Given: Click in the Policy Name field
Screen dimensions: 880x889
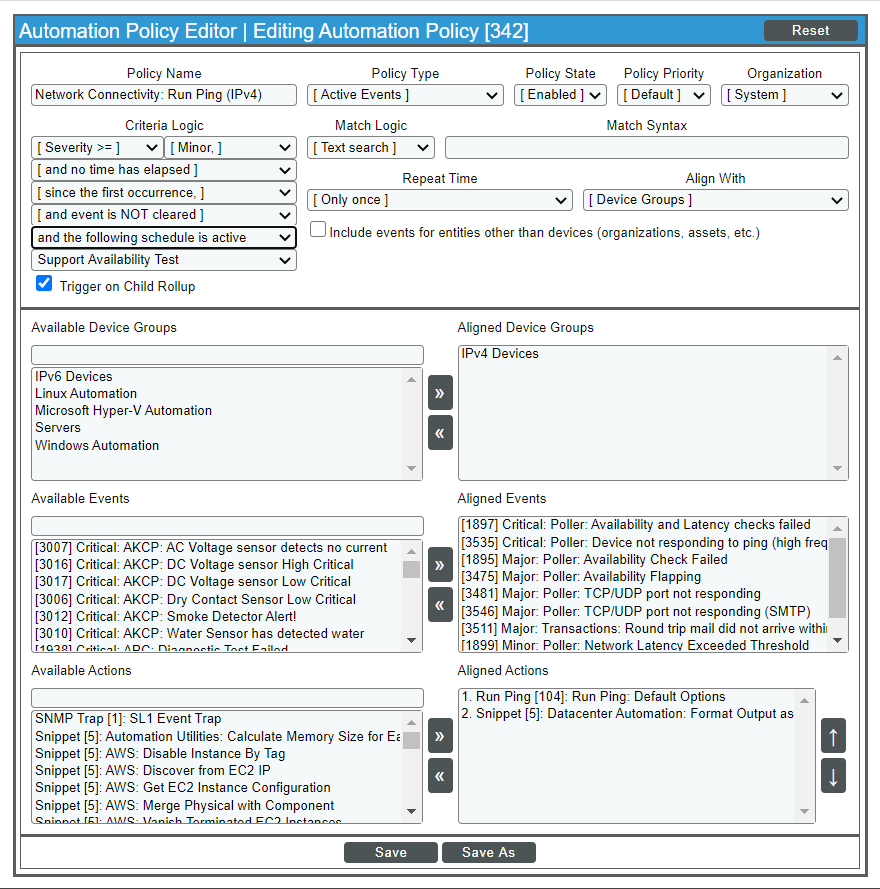Looking at the screenshot, I should click(163, 94).
